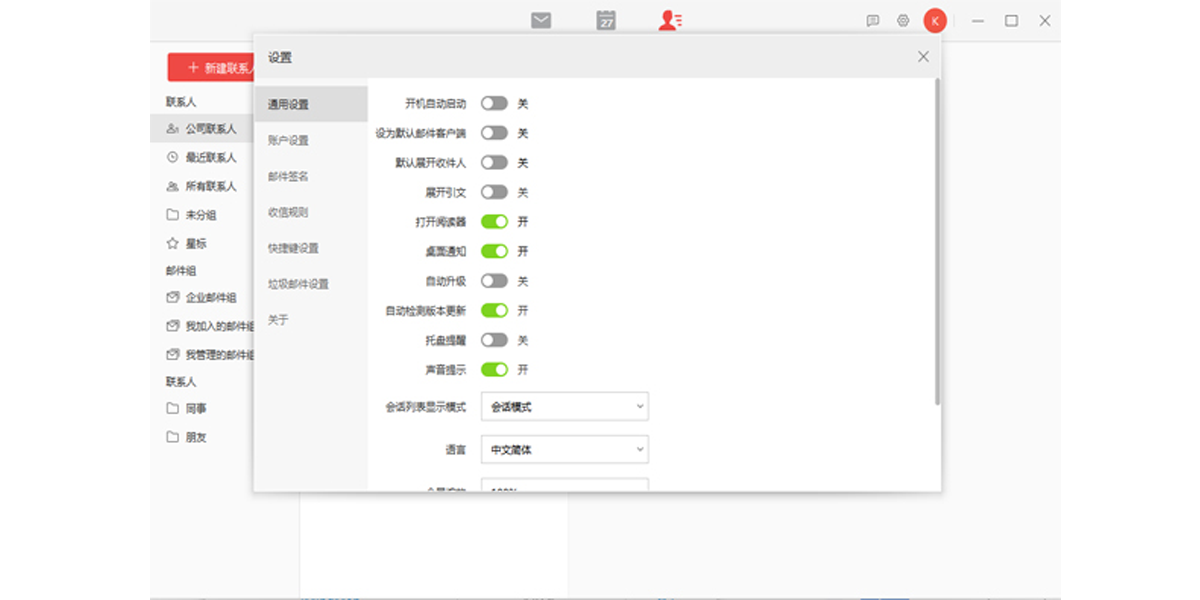Click the clock icon beside 最近联系人
This screenshot has width=1200, height=600.
click(x=171, y=157)
